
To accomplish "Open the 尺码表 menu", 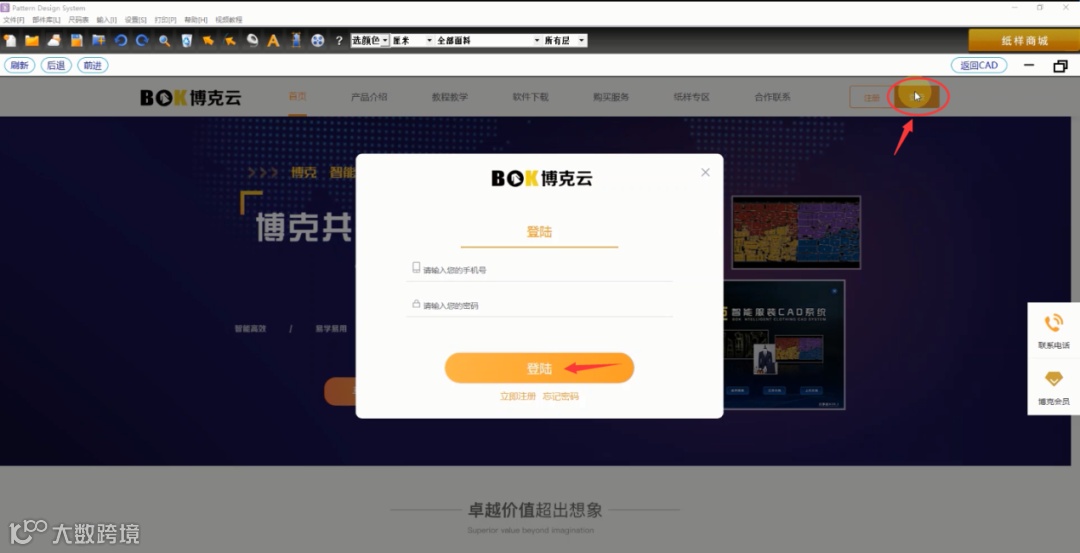I will (x=79, y=20).
